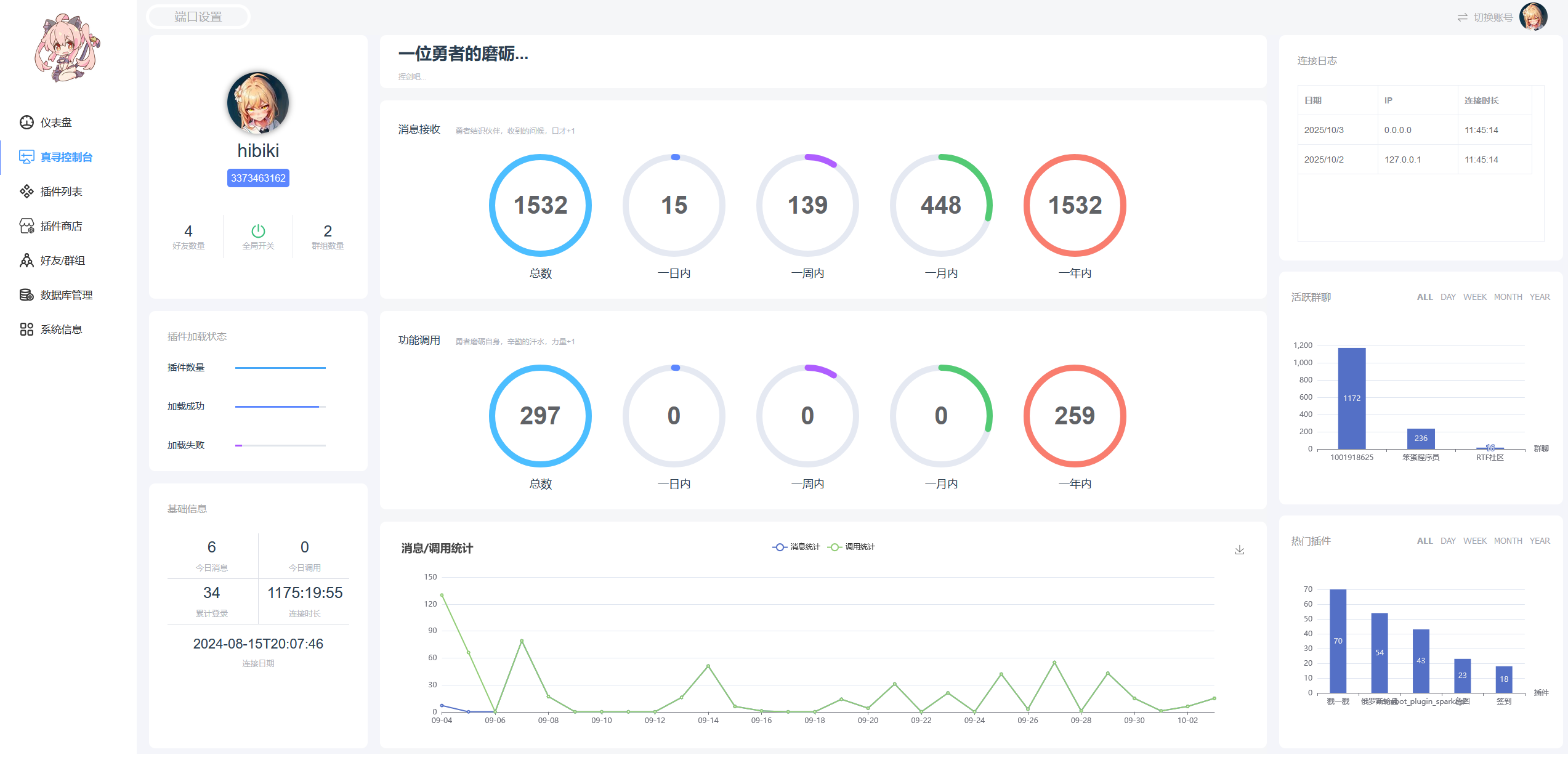Select 真寻控制台 in the sidebar
Viewport: 1568px width, 768px height.
66,157
